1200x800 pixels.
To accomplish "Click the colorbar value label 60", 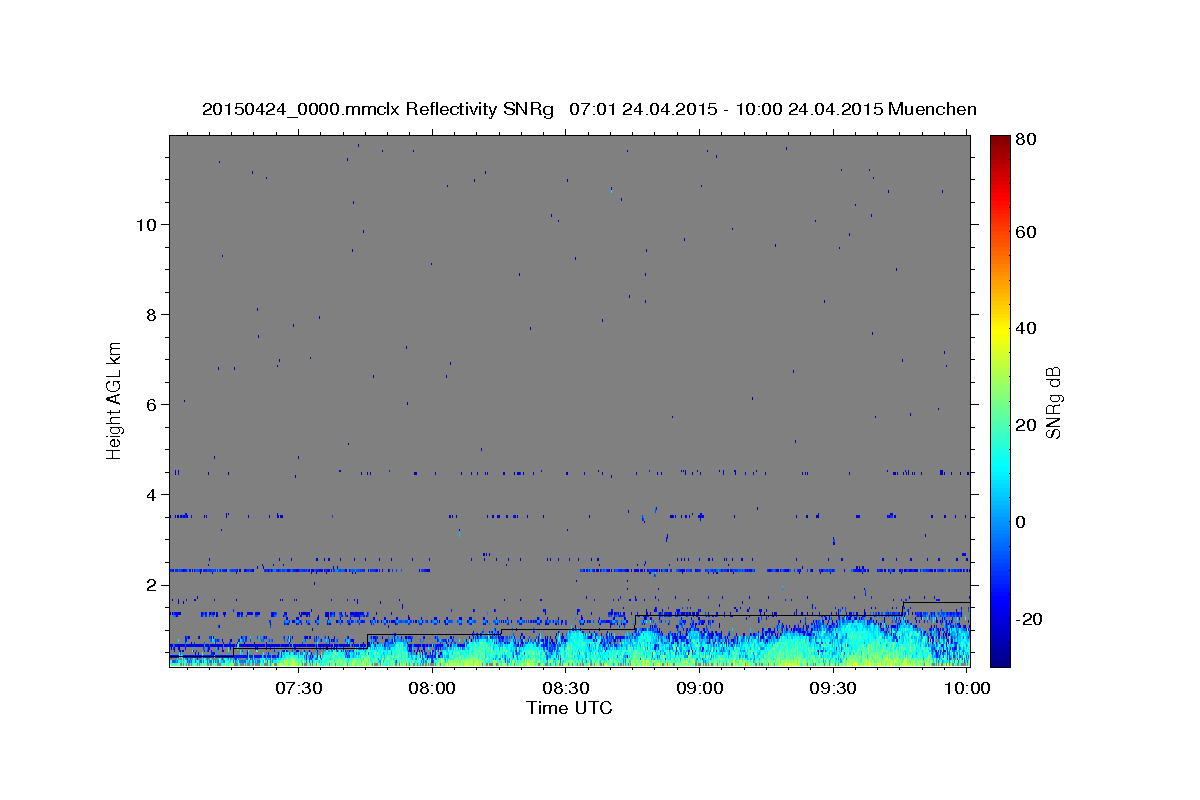I will (1025, 232).
